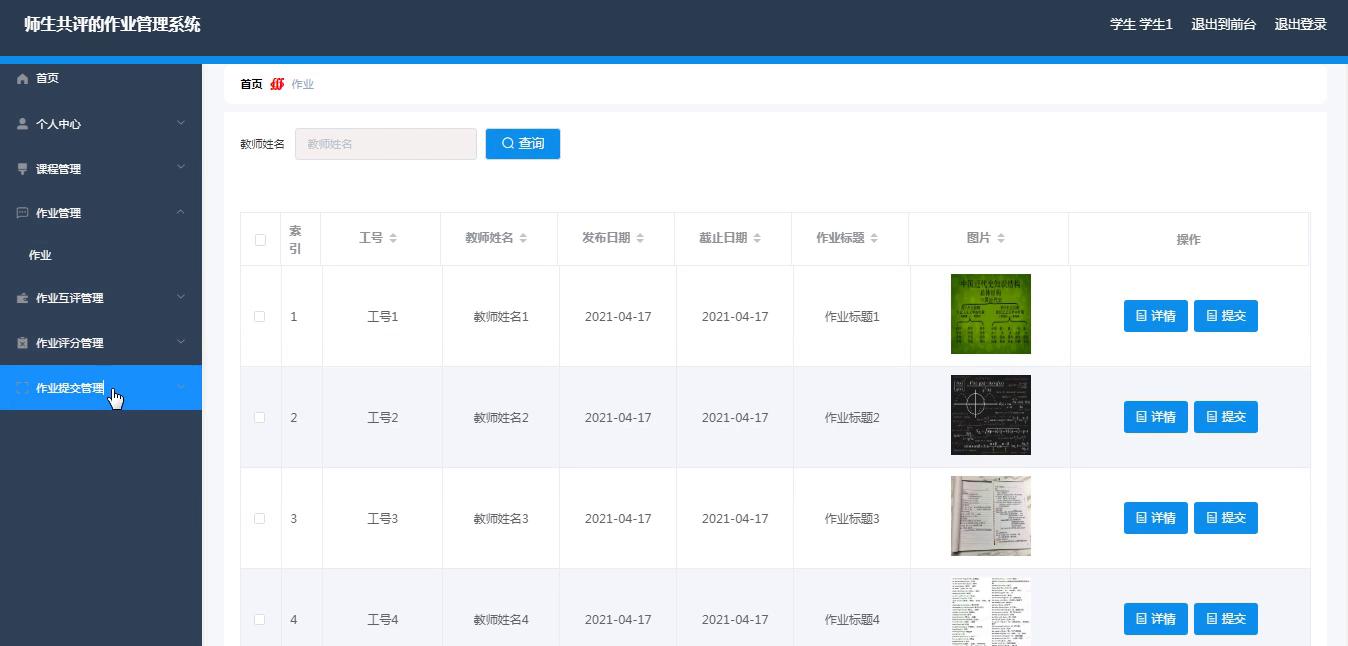Click the home icon in sidebar

click(x=23, y=78)
